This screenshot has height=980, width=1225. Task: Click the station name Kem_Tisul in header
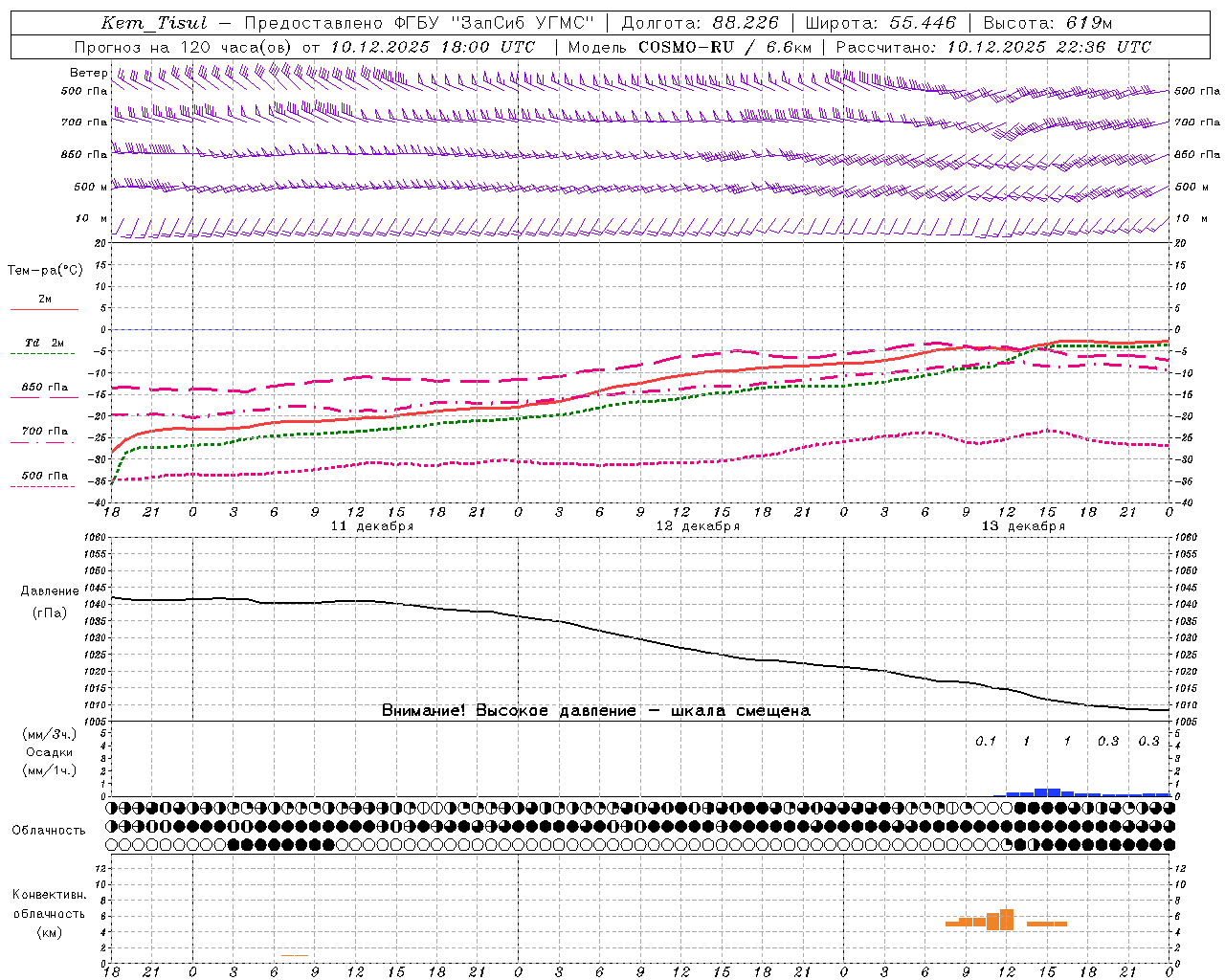(x=154, y=23)
